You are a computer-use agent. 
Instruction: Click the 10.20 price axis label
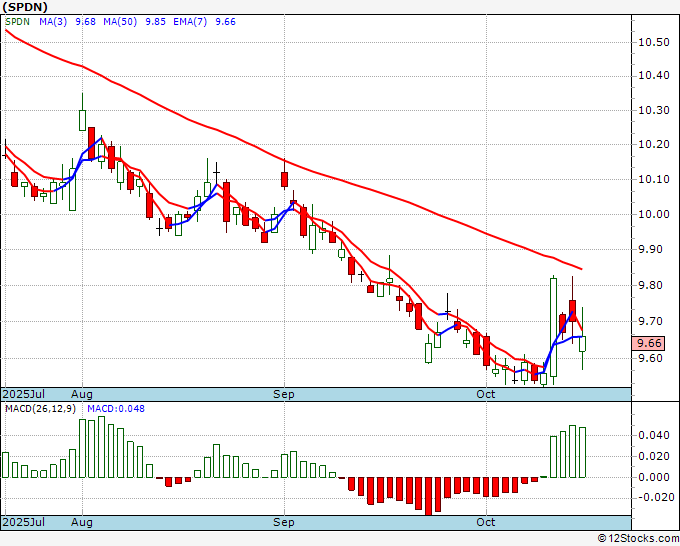(x=654, y=144)
